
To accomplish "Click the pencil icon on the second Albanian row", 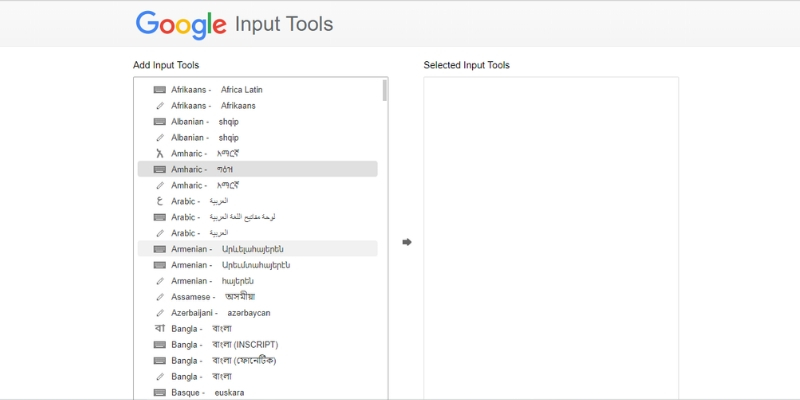I will click(x=160, y=138).
